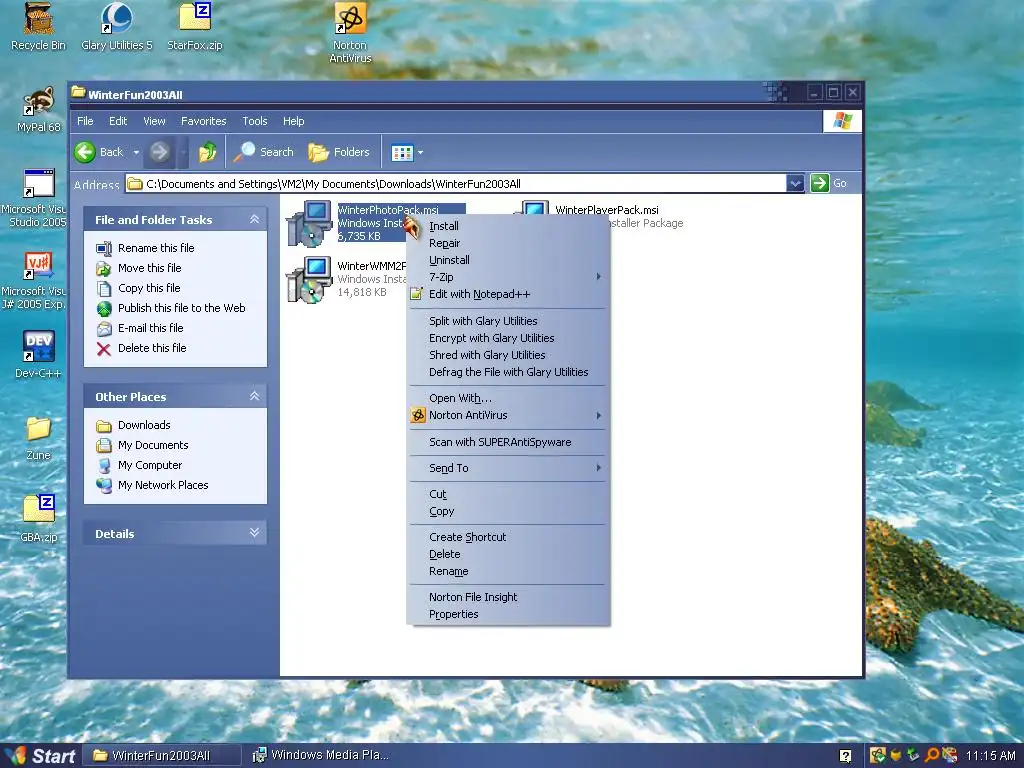Image resolution: width=1024 pixels, height=768 pixels.
Task: Open the Back history dropdown arrow
Action: click(x=136, y=152)
